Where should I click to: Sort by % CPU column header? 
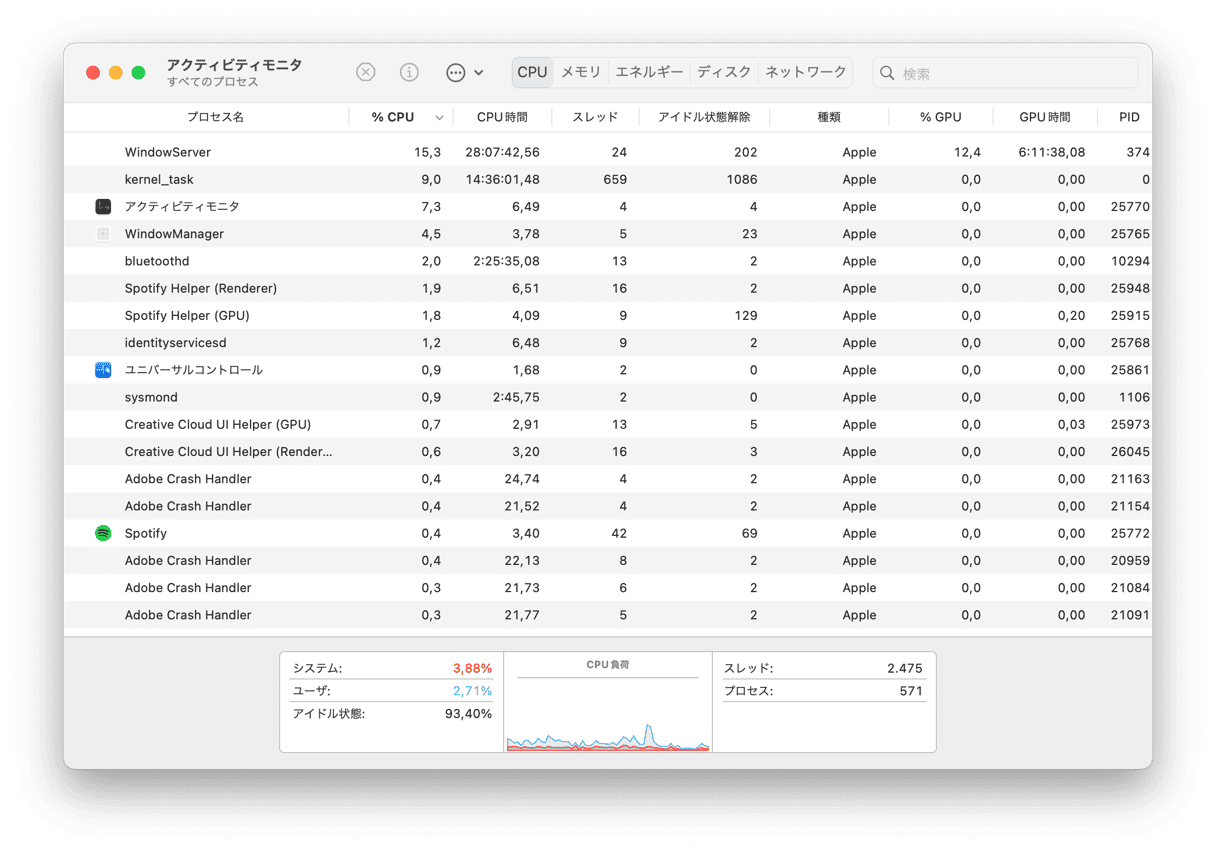click(x=392, y=117)
